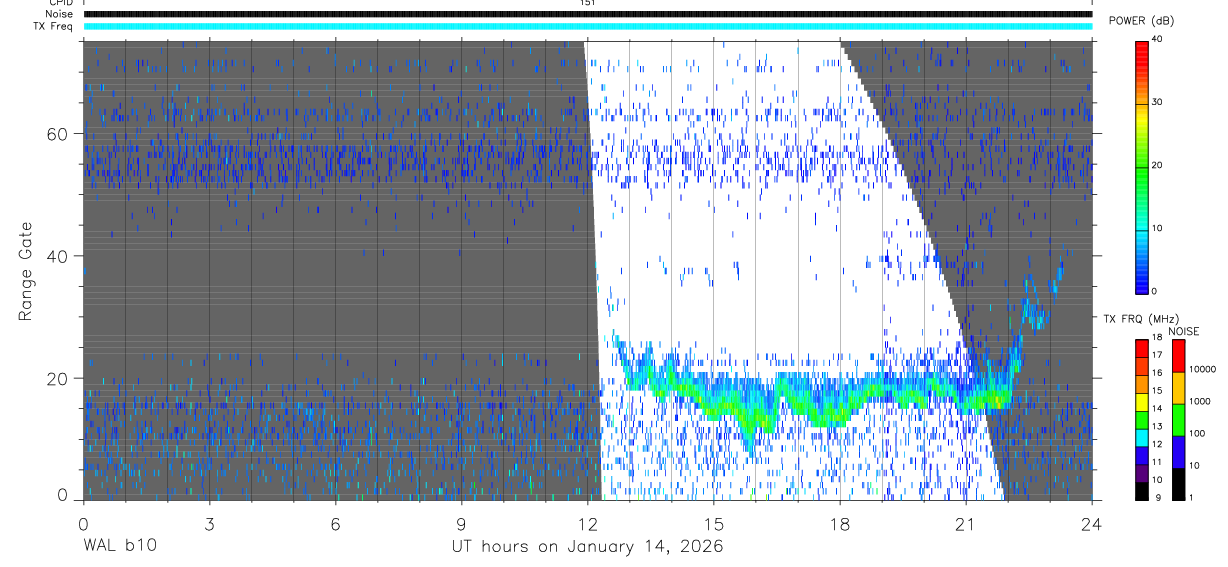The width and height of the screenshot is (1228, 567).
Task: Click 'UT hours on January 14, 2026' axis title
Action: (587, 546)
